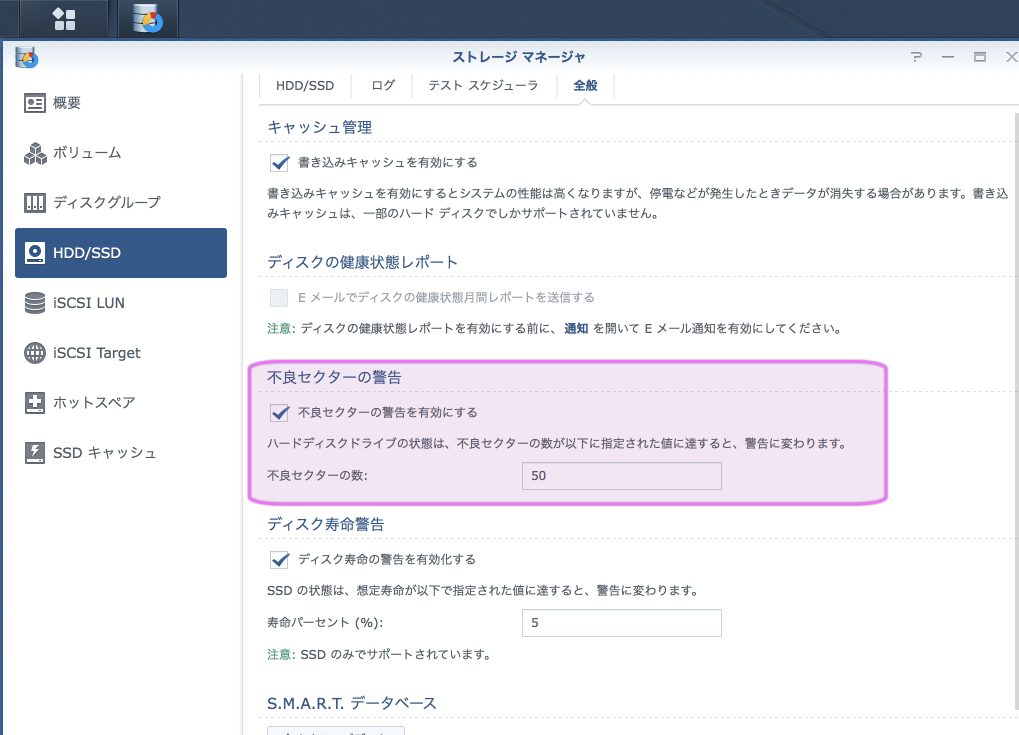This screenshot has width=1019, height=735.
Task: Click the 概要 overview sidebar icon
Action: [35, 103]
